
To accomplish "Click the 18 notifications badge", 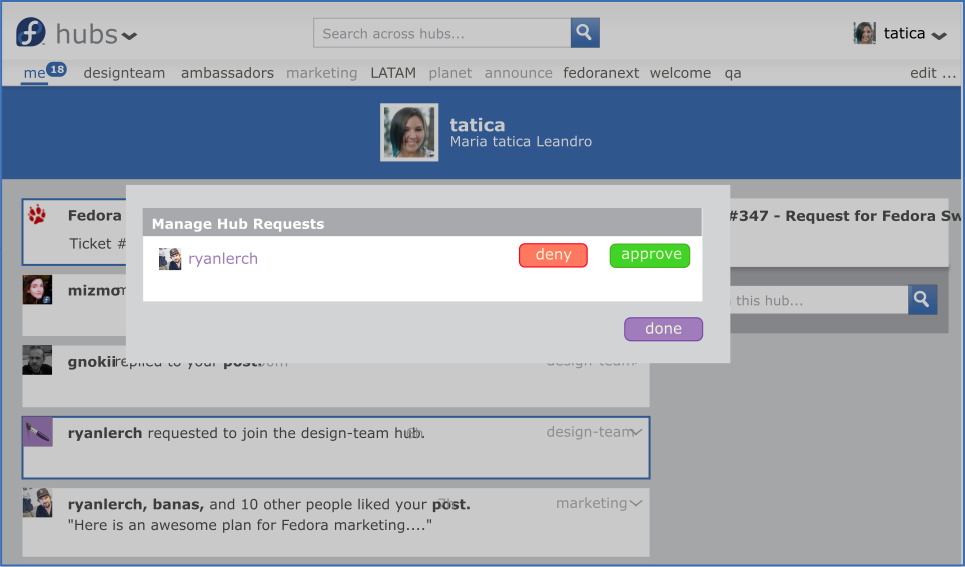I will 57,70.
